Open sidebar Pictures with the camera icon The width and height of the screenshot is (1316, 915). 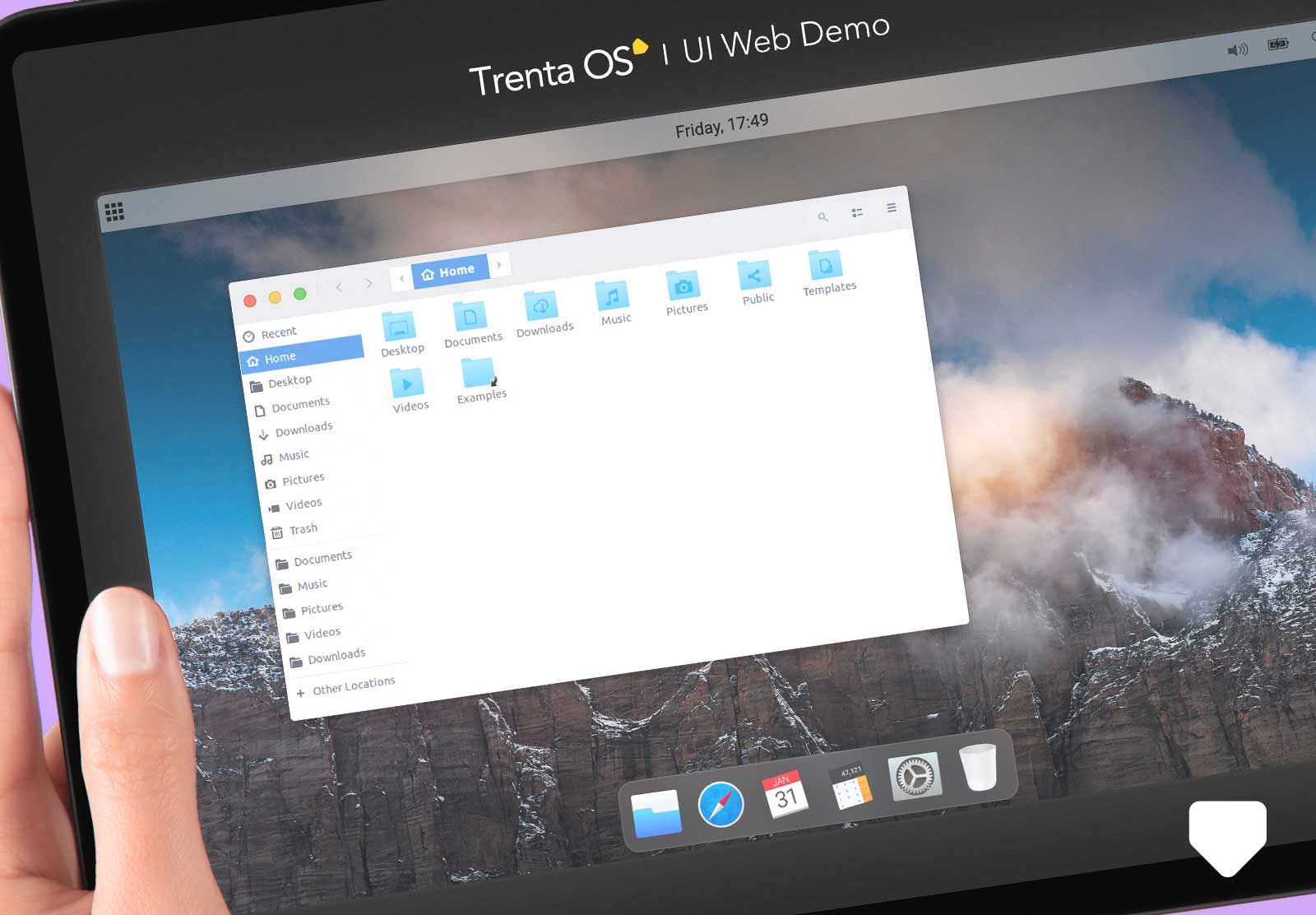point(294,481)
